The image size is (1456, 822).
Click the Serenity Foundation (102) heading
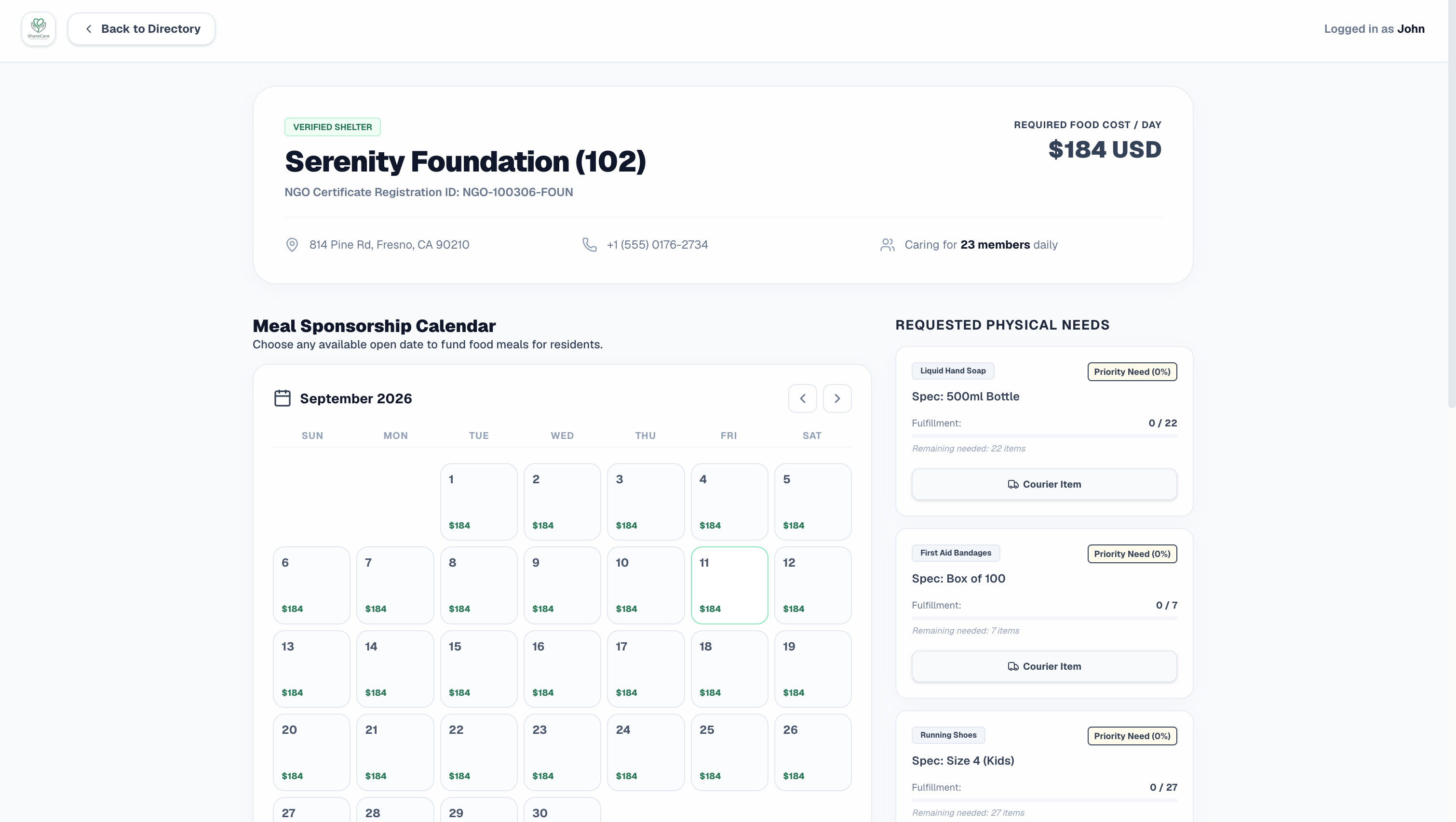[x=465, y=161]
